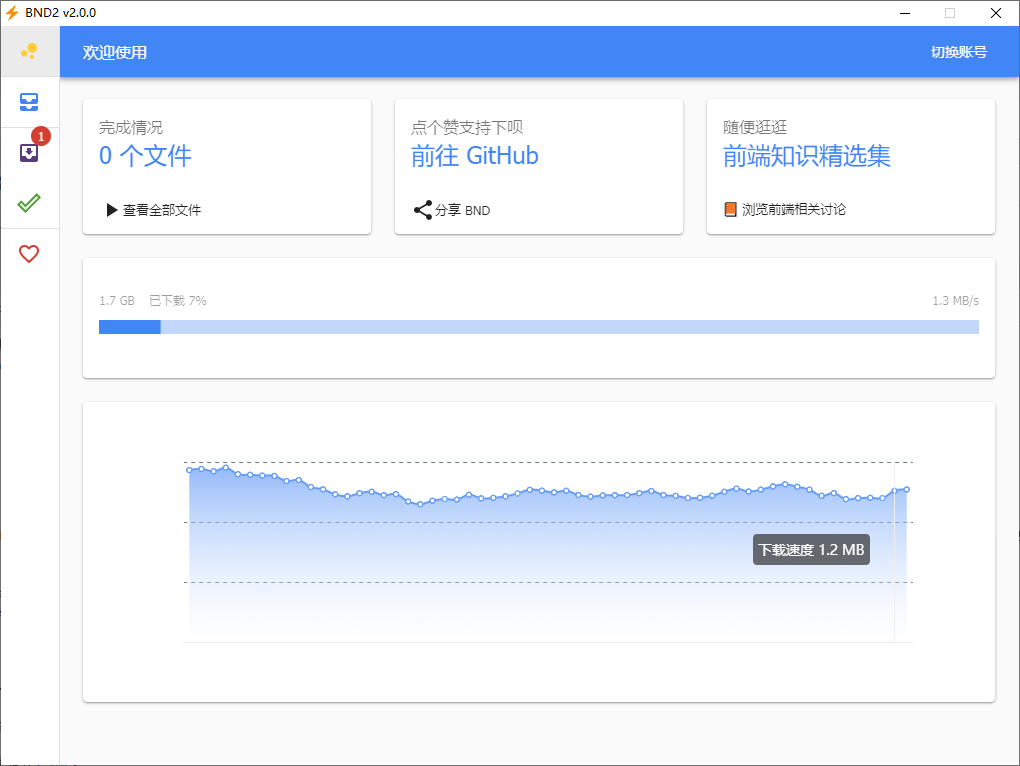
Task: Click the 0 个文件 completion count
Action: [145, 156]
